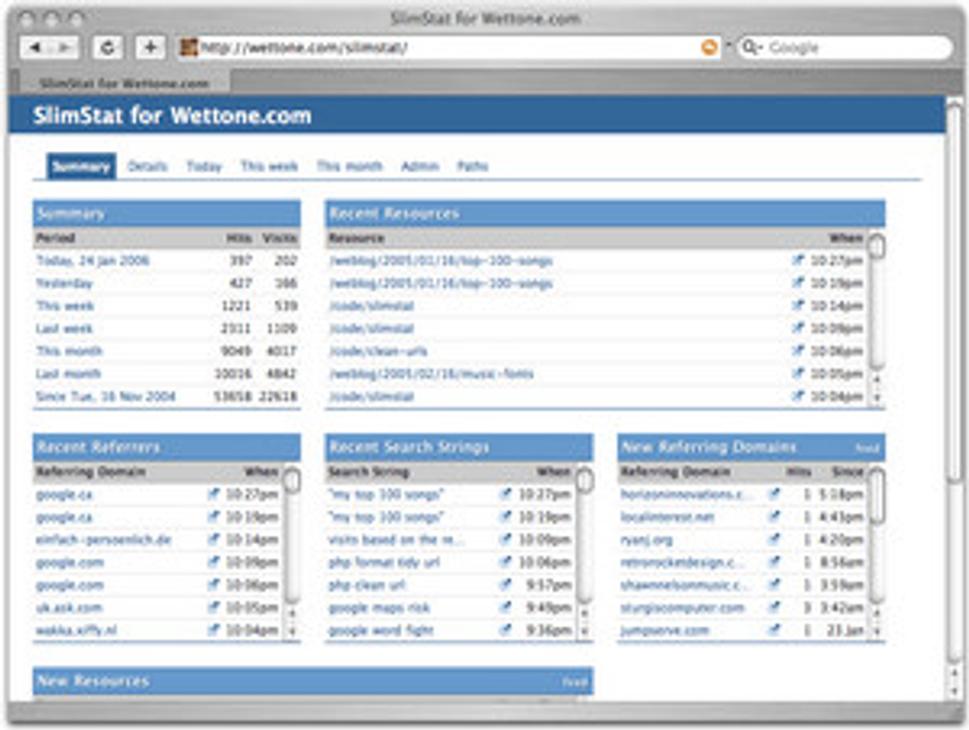969x730 pixels.
Task: Open external icon for php clean url search
Action: (506, 585)
